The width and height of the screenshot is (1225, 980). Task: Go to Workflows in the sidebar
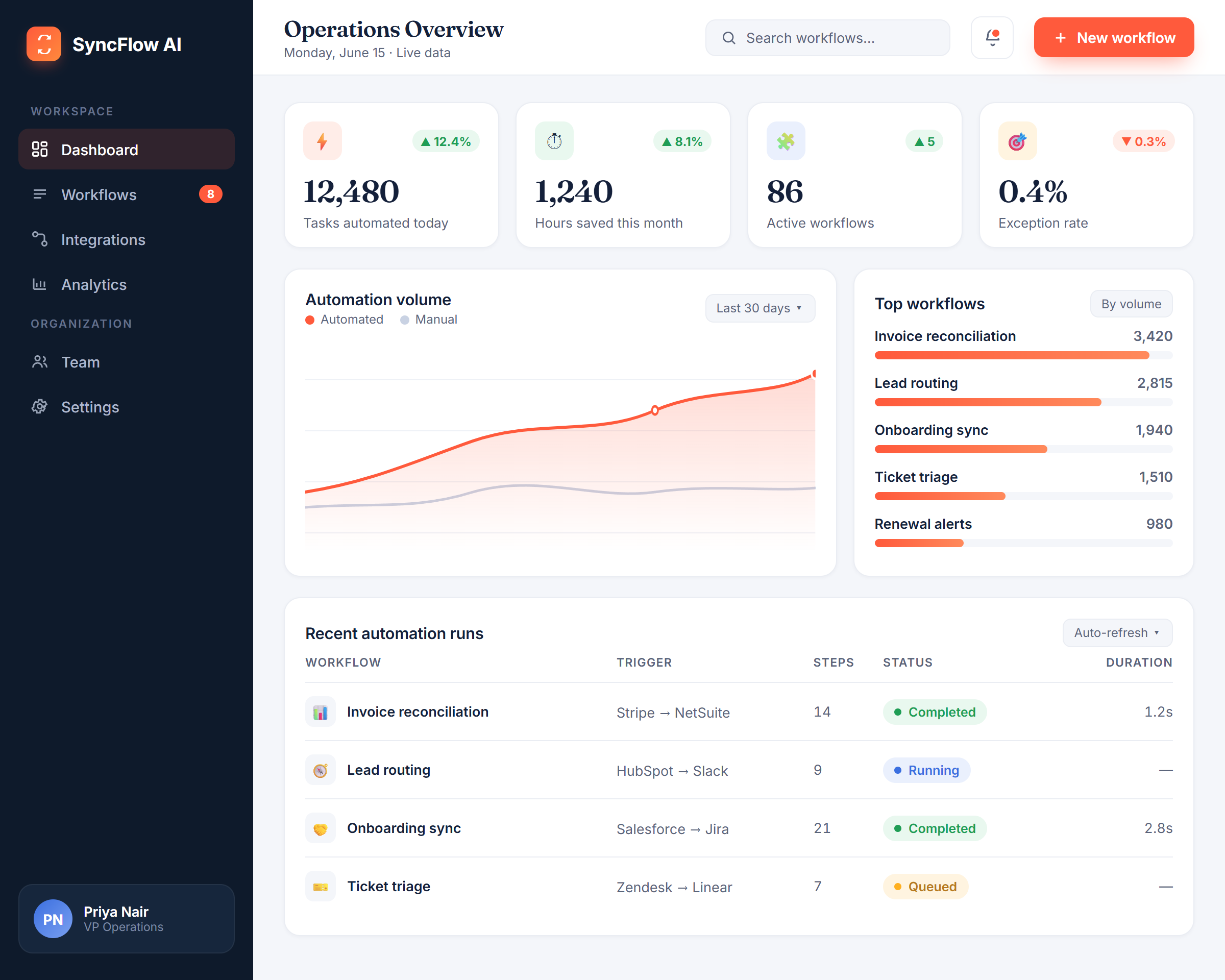pos(126,194)
